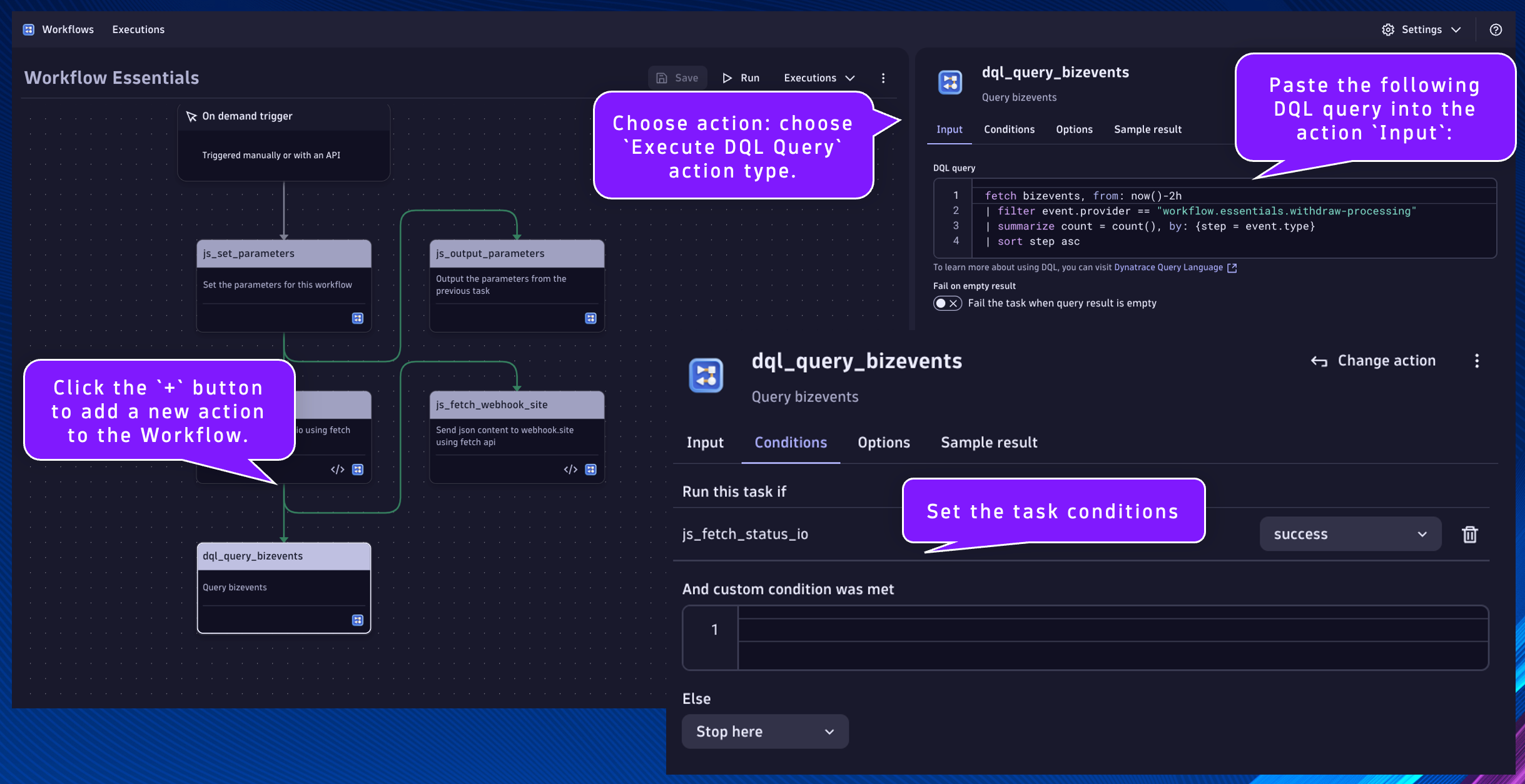The height and width of the screenshot is (784, 1525).
Task: Click action icon on js_output_parameters node
Action: point(590,318)
